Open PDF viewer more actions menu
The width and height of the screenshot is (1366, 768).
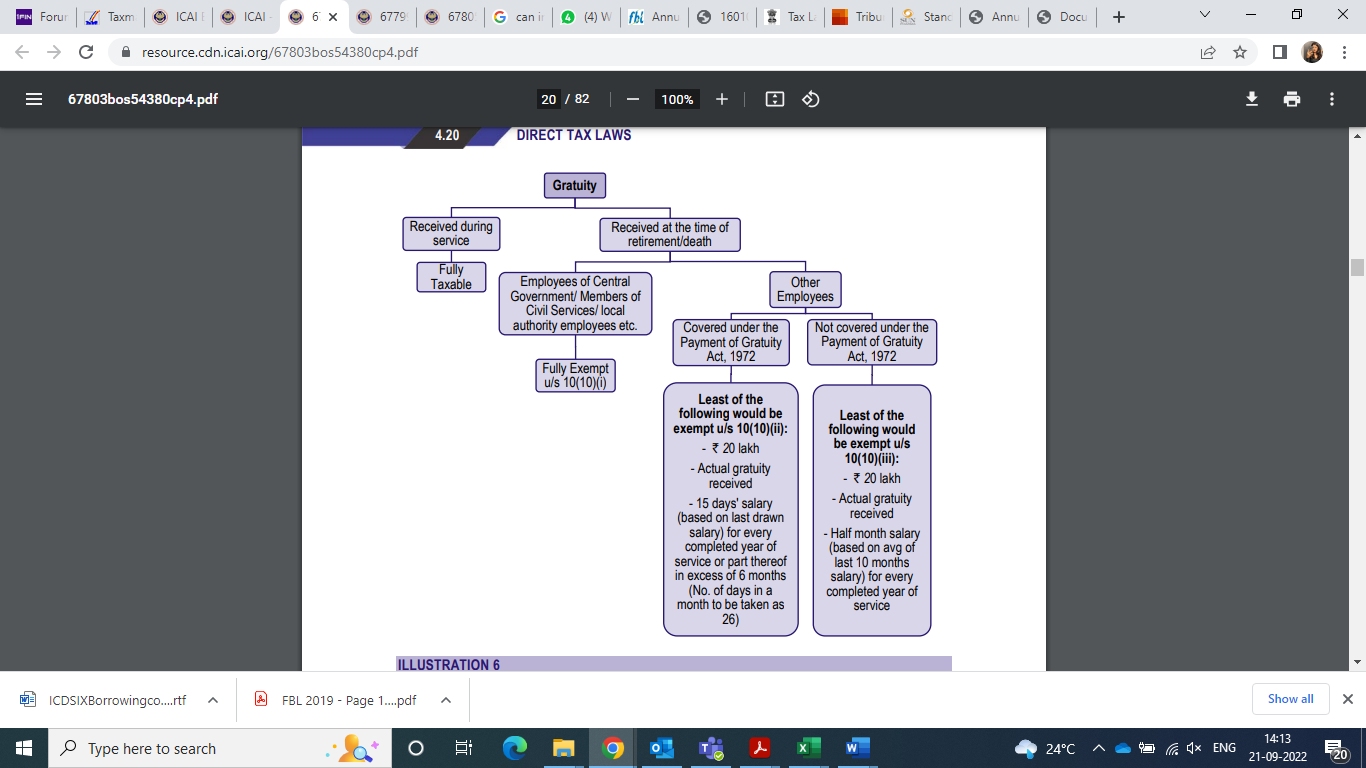1331,99
